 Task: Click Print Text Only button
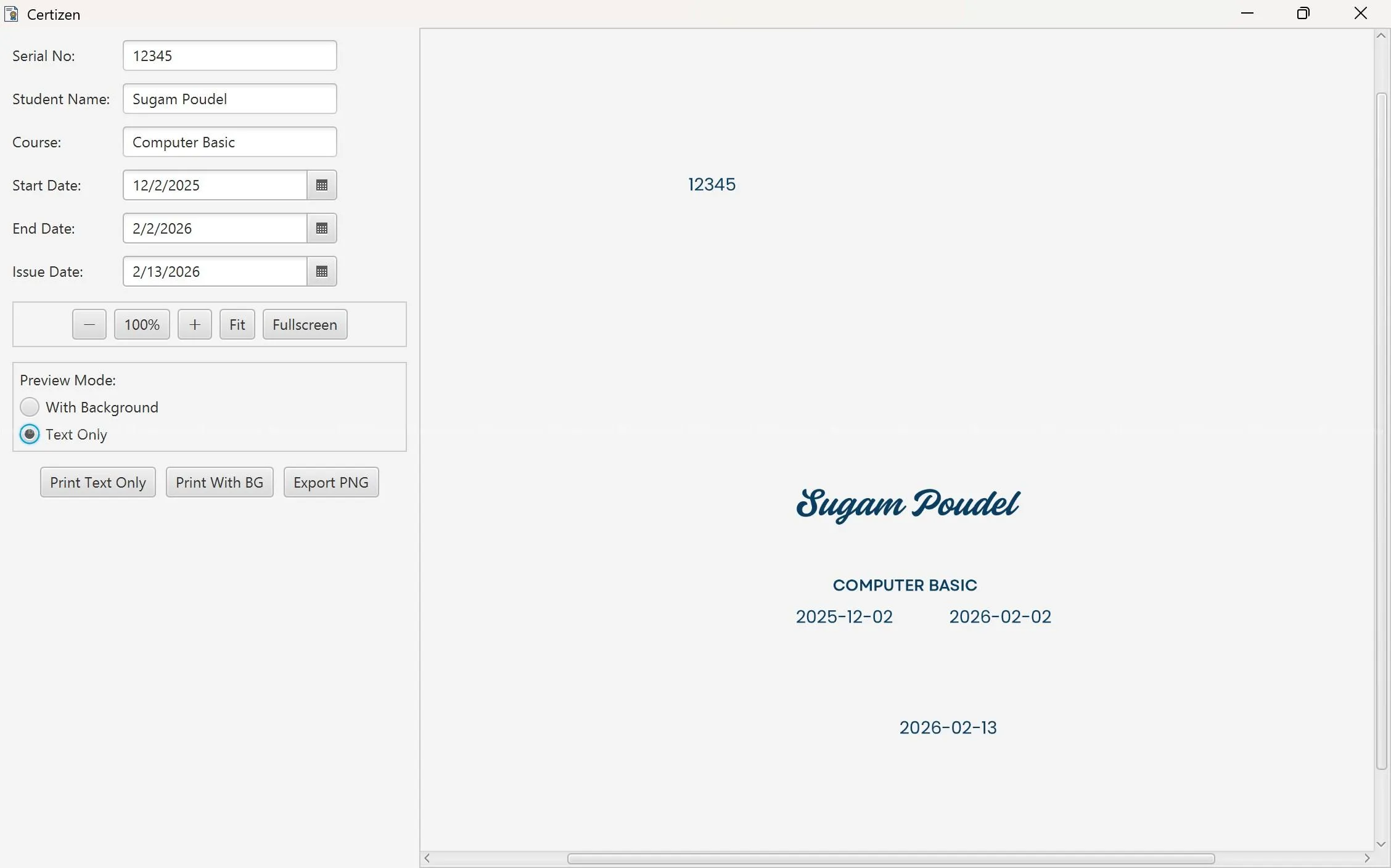click(97, 482)
